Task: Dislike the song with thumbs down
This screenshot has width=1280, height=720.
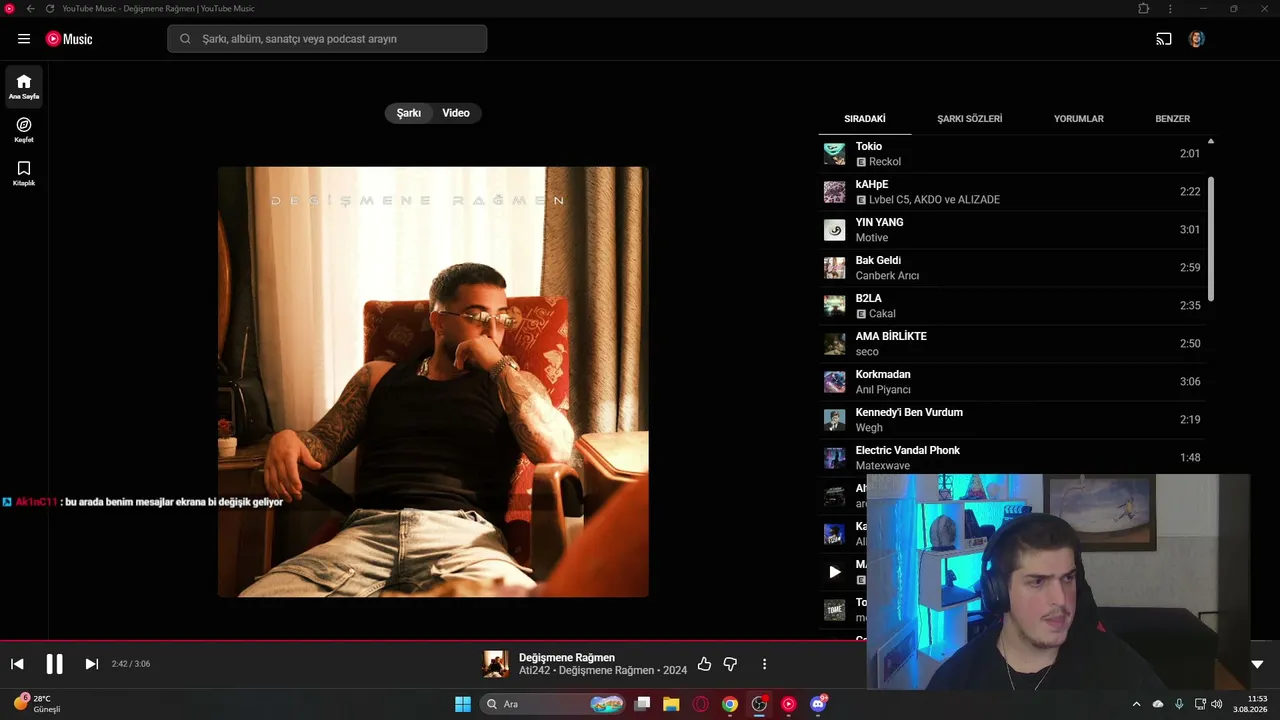Action: pyautogui.click(x=730, y=664)
